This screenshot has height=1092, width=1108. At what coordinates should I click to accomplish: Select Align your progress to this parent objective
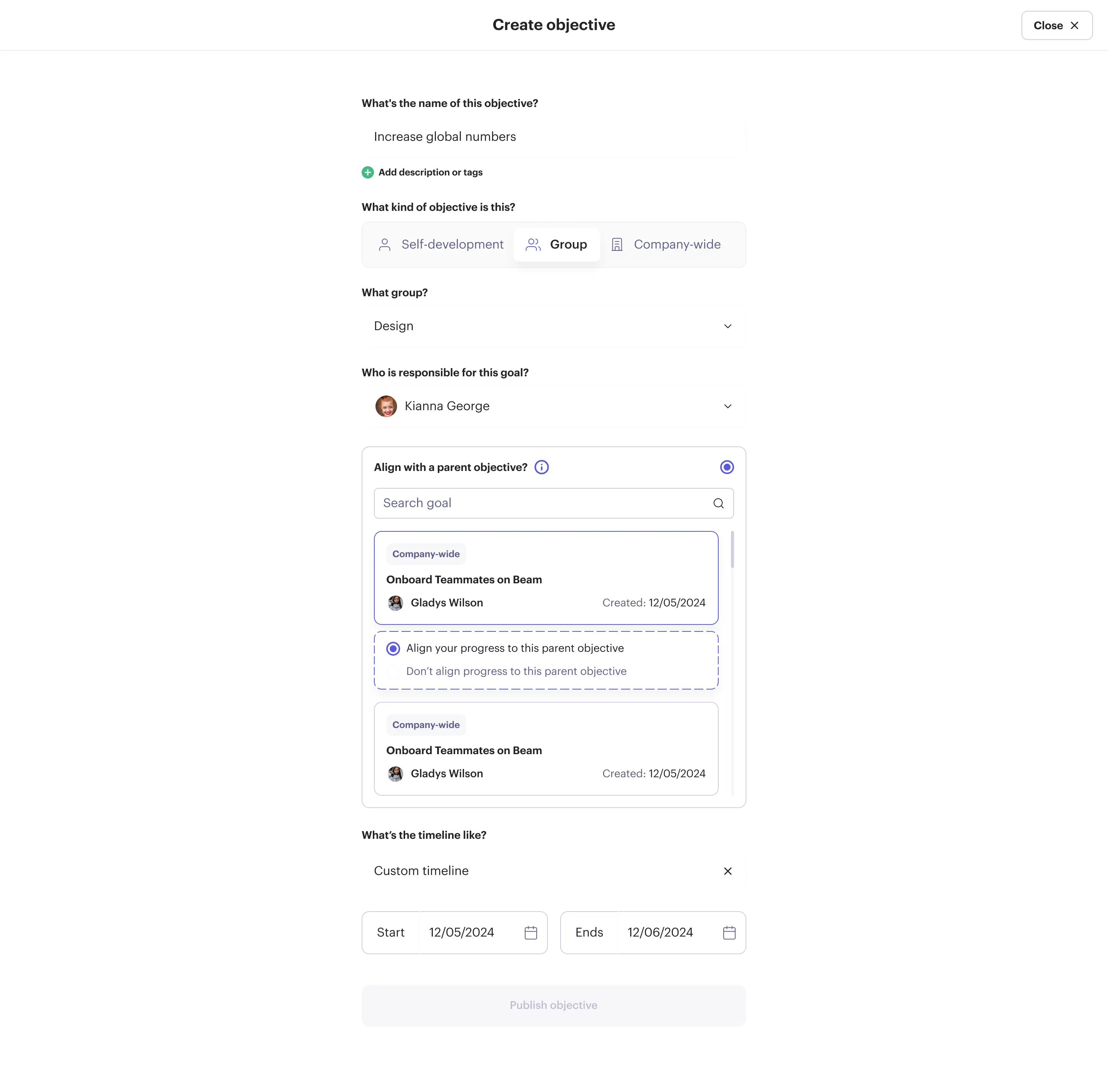(x=393, y=649)
